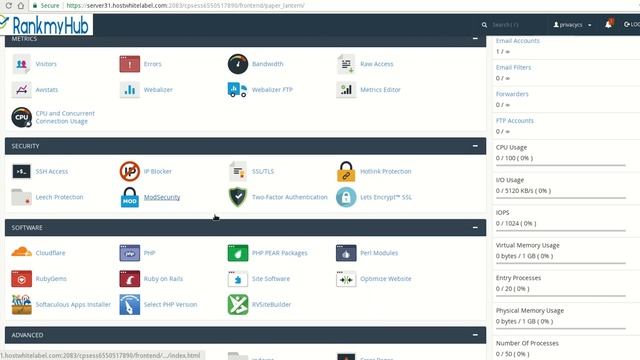Click the notifications bell icon

608,24
